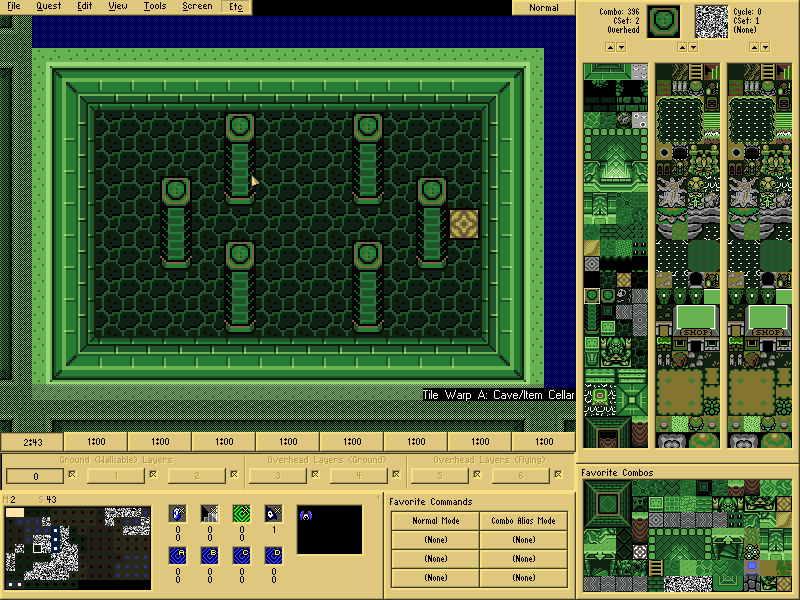Click the down arrow under Combo: 396
This screenshot has height=600, width=800.
coord(621,47)
